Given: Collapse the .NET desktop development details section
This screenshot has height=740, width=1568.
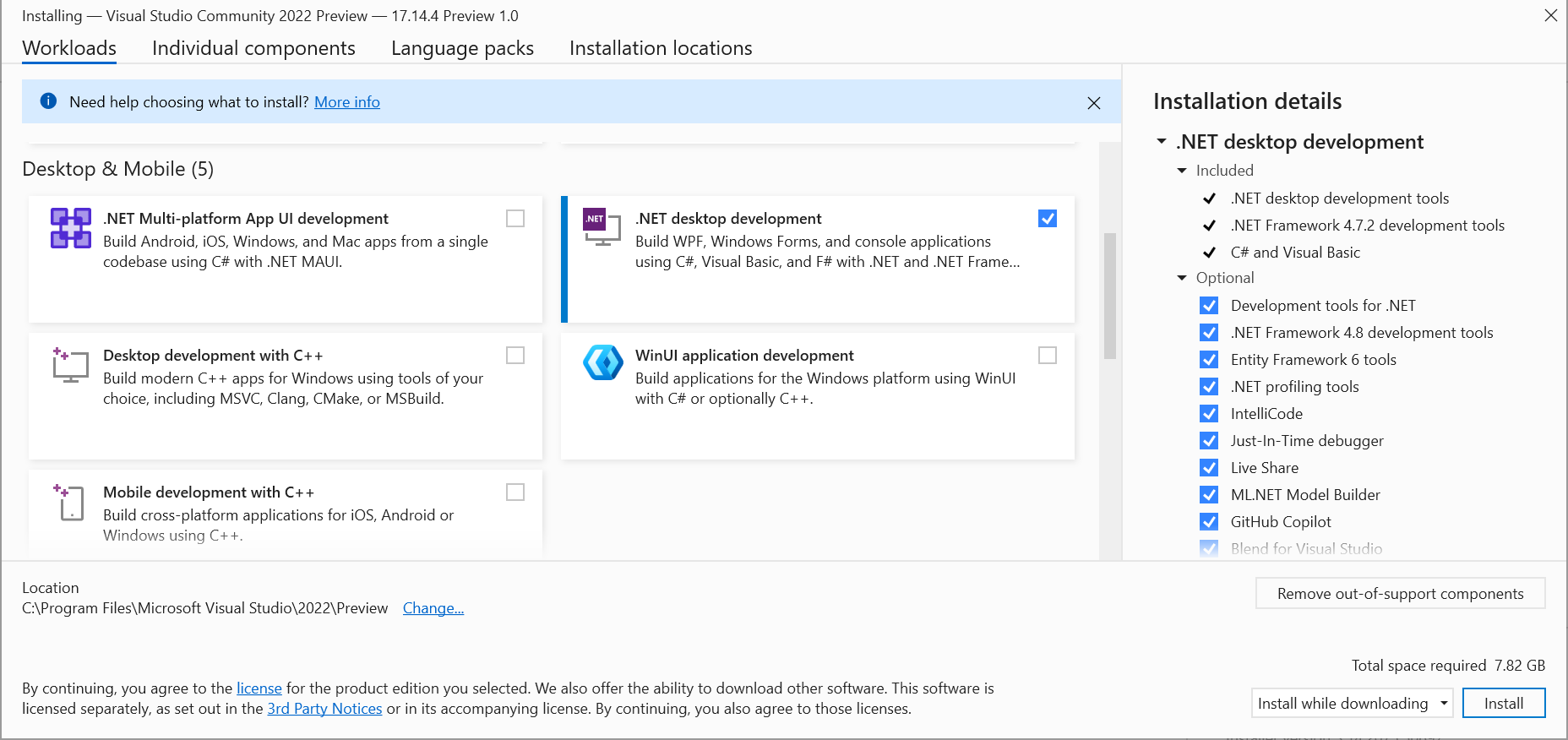Looking at the screenshot, I should (x=1162, y=142).
